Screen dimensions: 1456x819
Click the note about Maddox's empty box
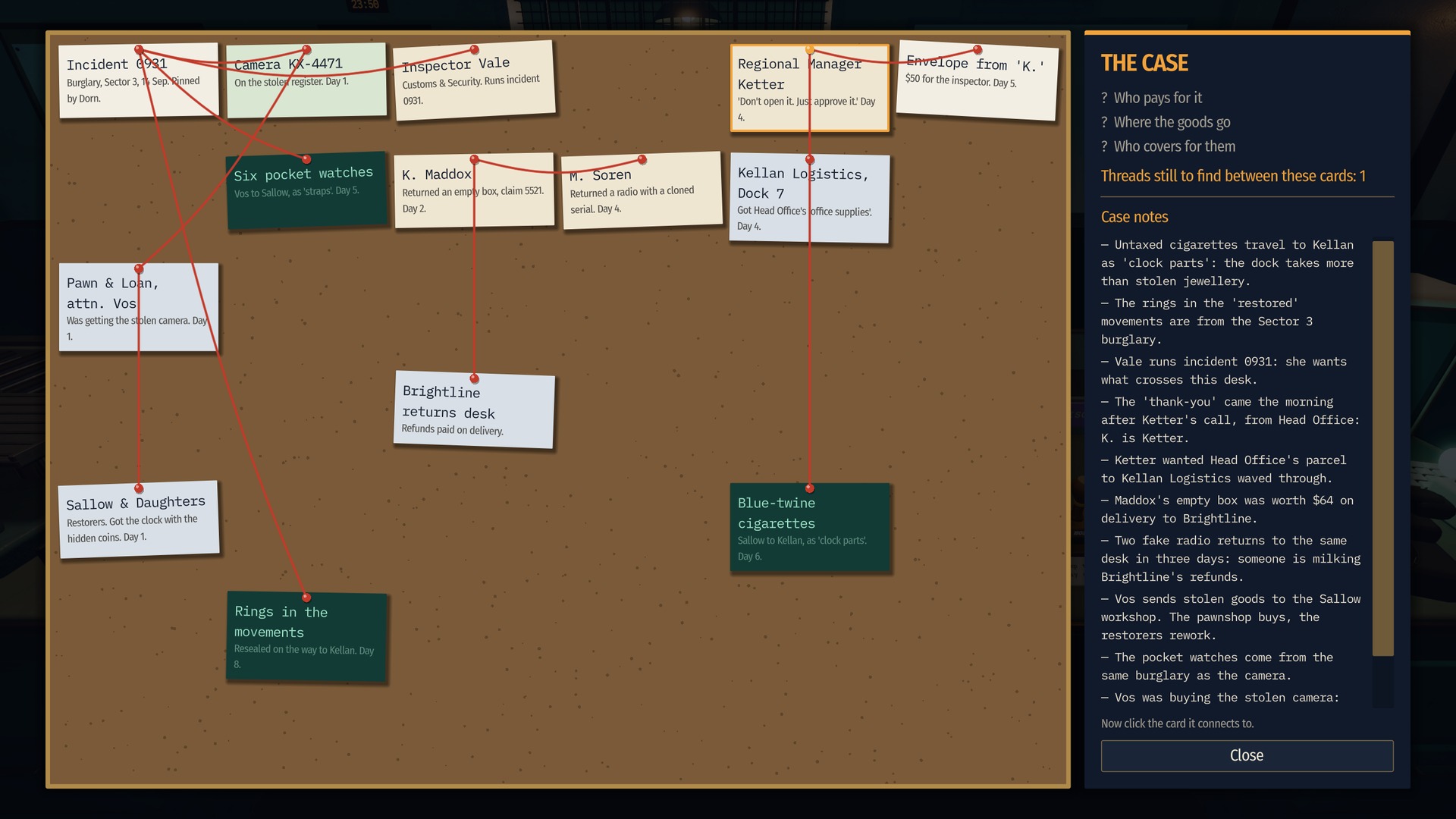[x=1227, y=510]
